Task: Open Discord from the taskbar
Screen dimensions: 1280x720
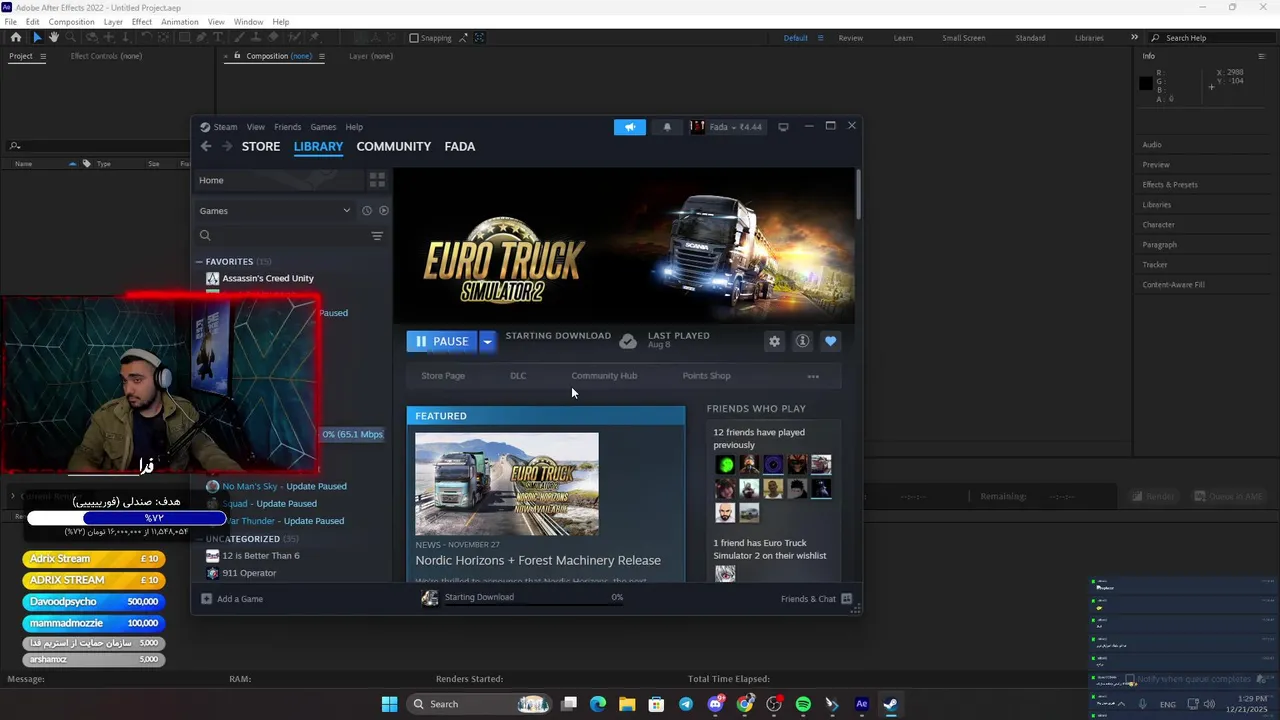Action: point(715,704)
